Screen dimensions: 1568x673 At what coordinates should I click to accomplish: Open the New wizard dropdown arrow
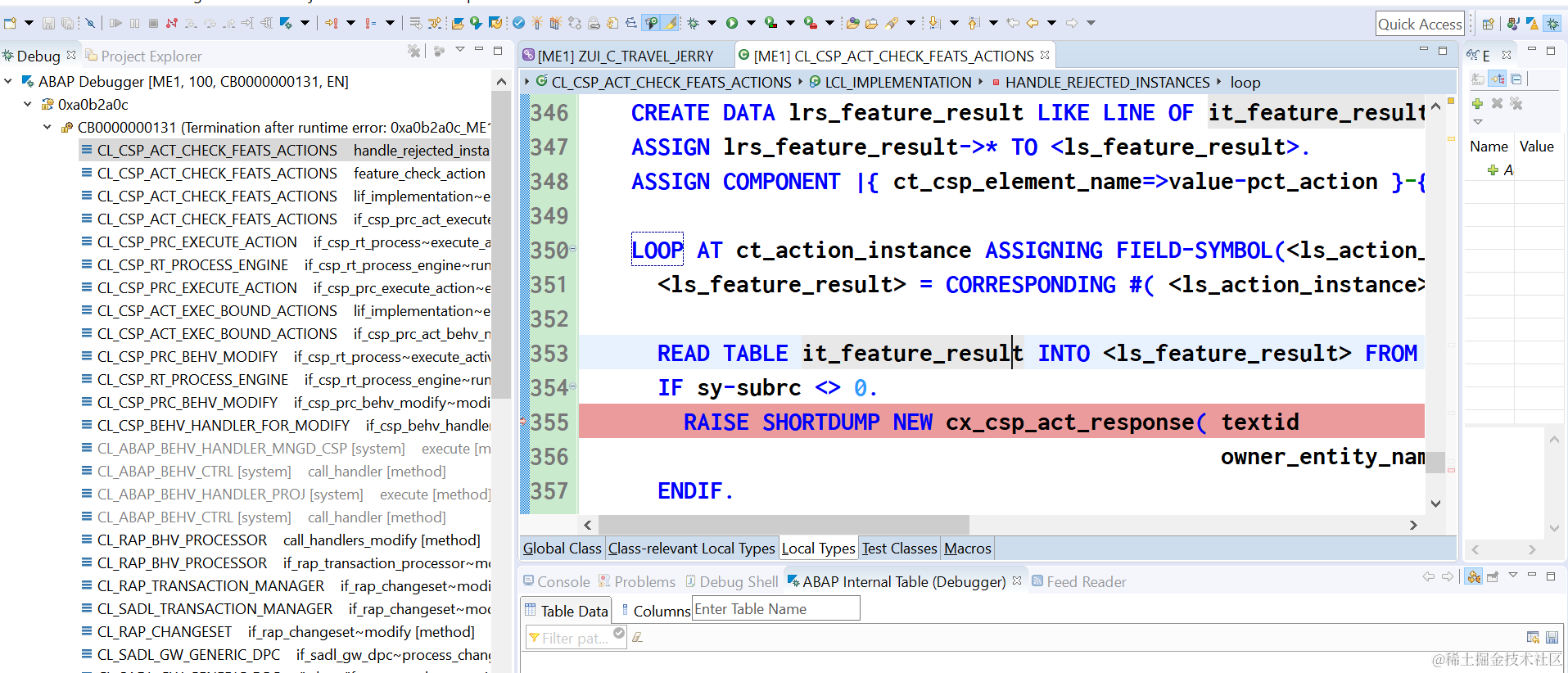29,23
